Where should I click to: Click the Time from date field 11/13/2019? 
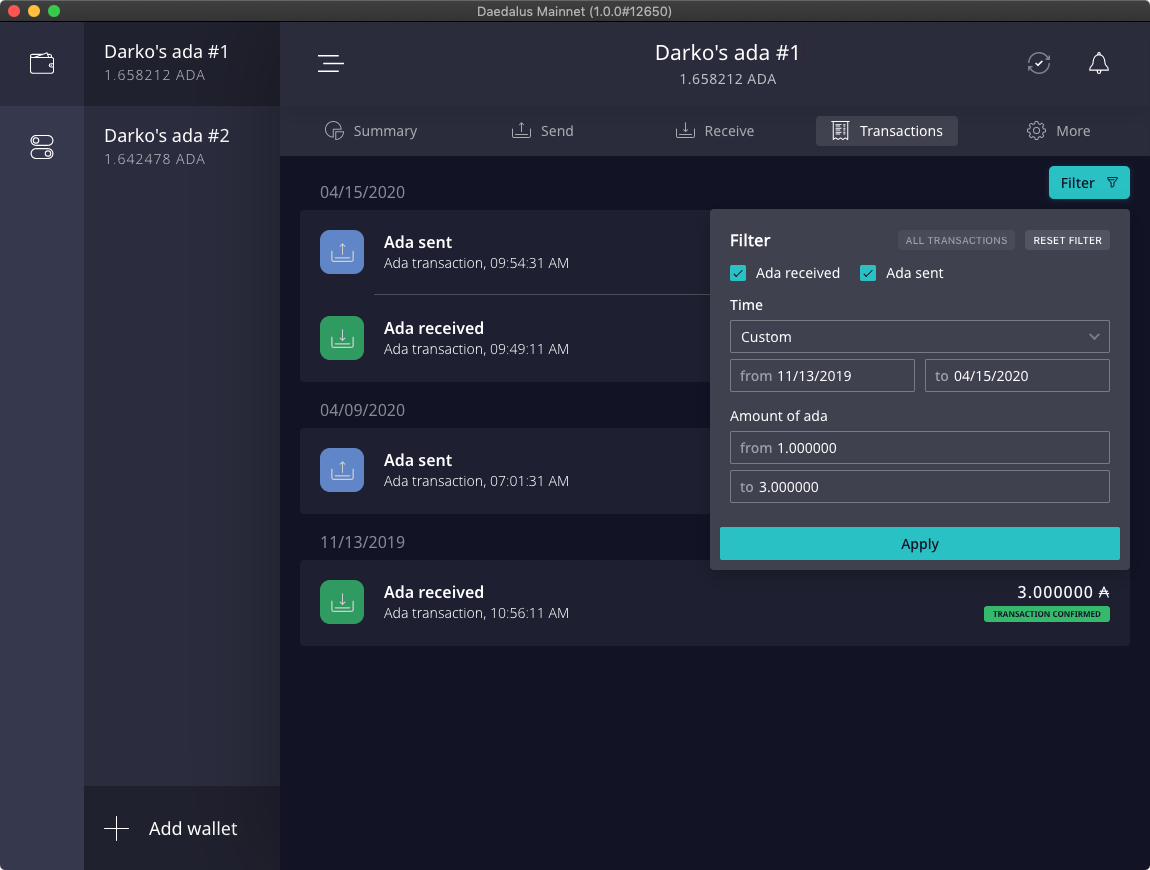(822, 376)
